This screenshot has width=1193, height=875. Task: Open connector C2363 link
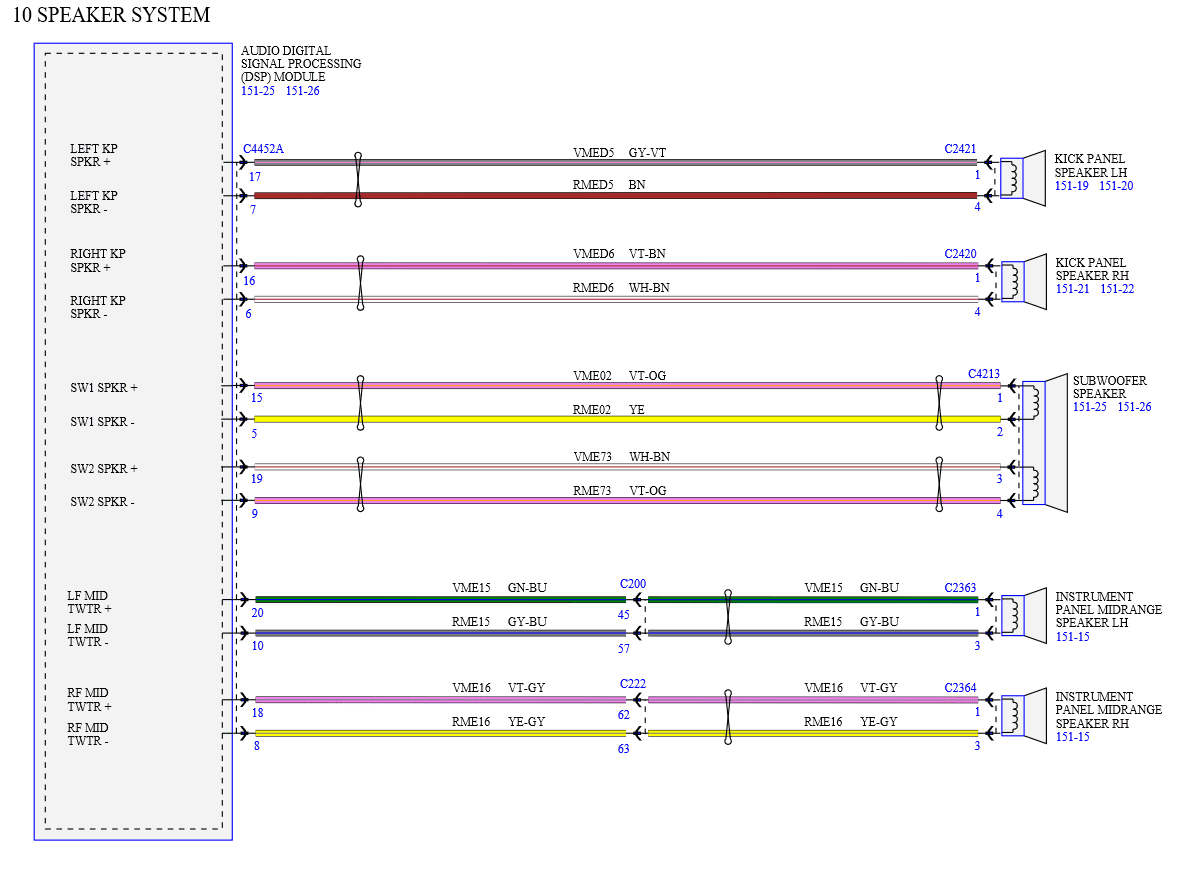960,587
